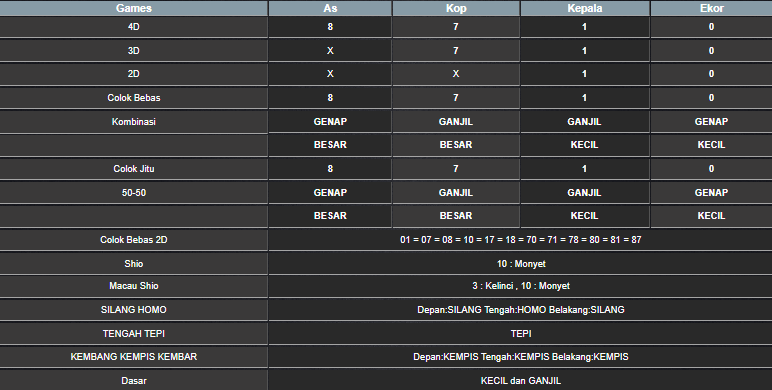Click As value 8 in Colok Jitu row
Image resolution: width=772 pixels, height=390 pixels.
click(330, 169)
